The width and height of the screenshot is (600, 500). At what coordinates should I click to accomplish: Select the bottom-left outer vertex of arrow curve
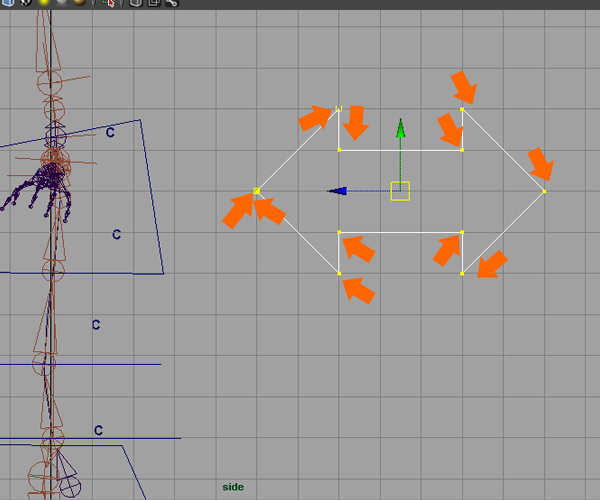tap(339, 274)
